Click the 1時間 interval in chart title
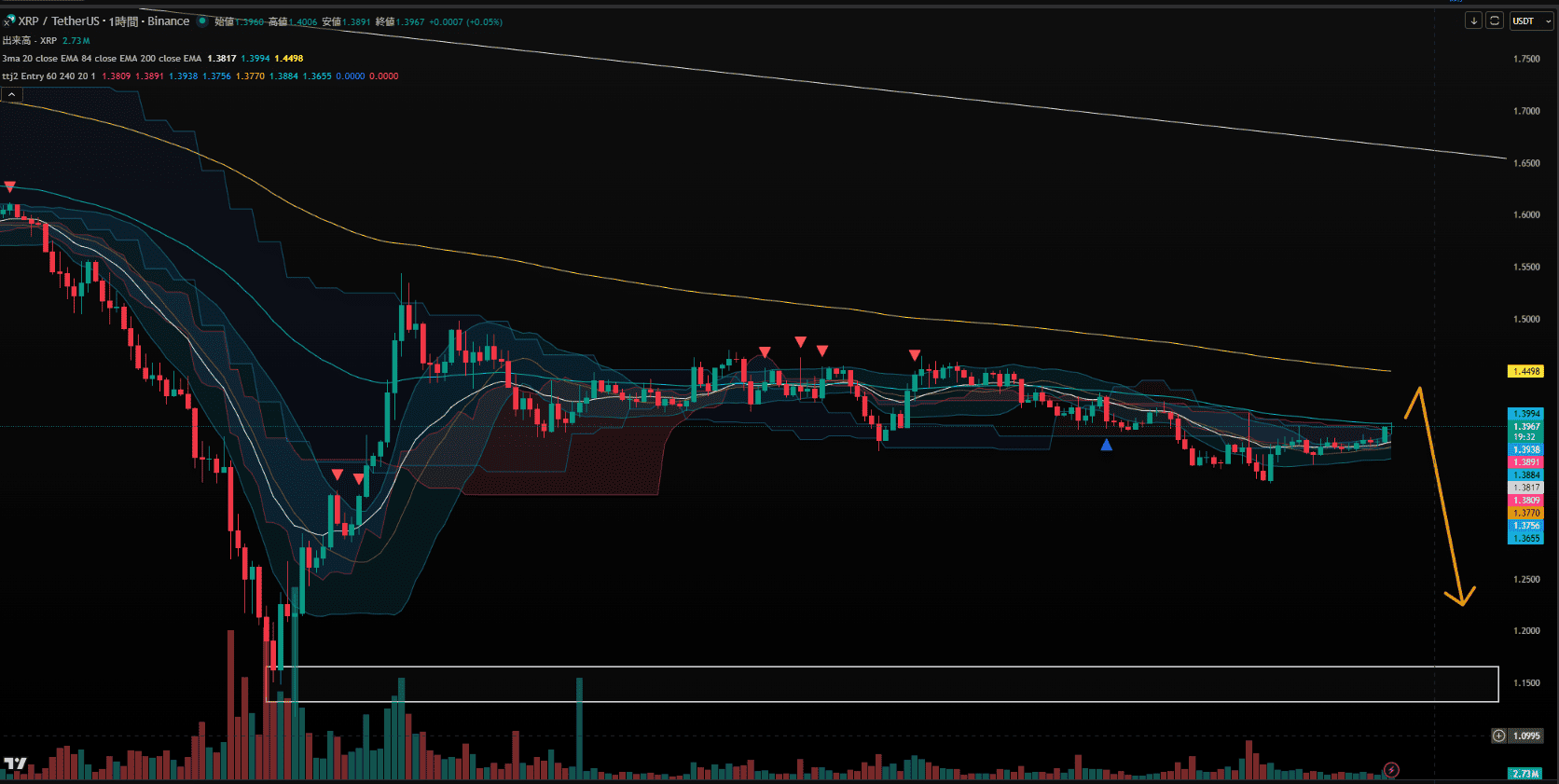1559x784 pixels. click(x=123, y=21)
